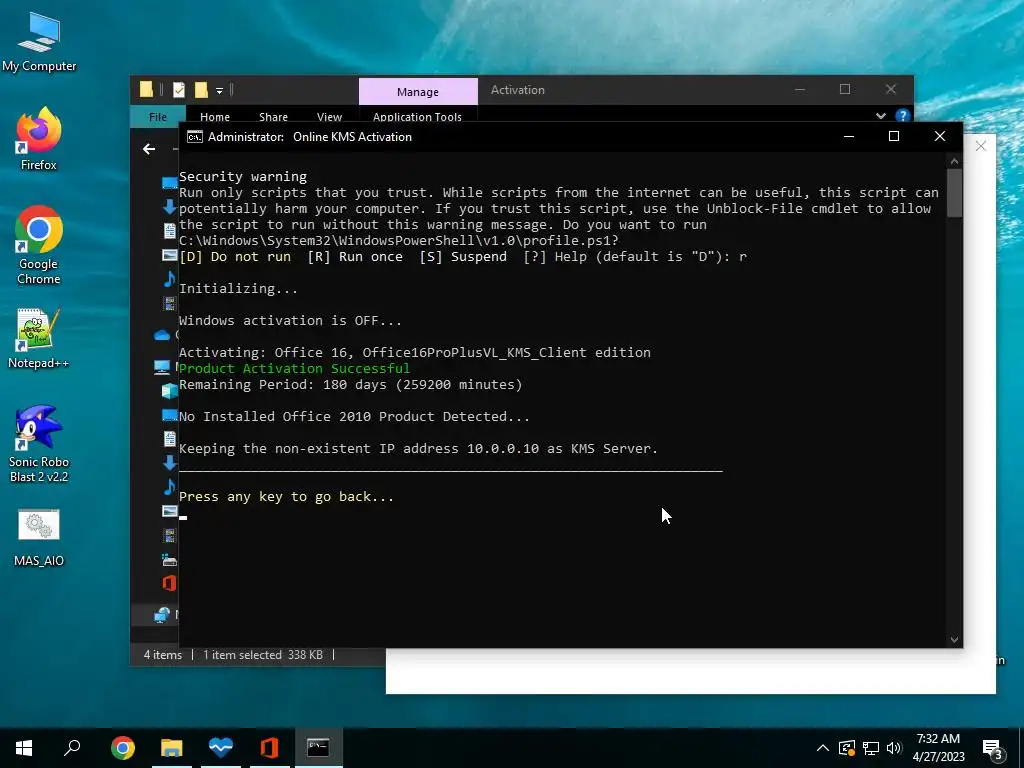This screenshot has width=1024, height=768.
Task: Open the Google Chrome desktop shortcut
Action: click(39, 245)
